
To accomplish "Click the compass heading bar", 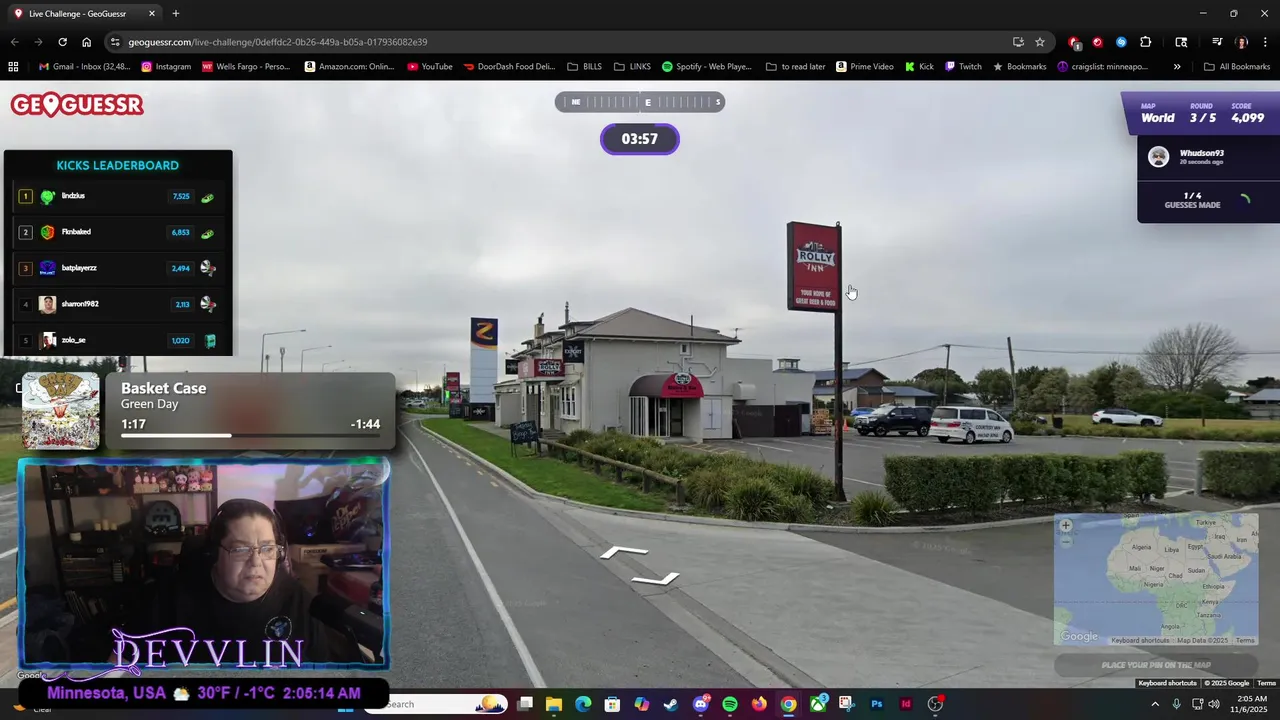I will tap(640, 102).
